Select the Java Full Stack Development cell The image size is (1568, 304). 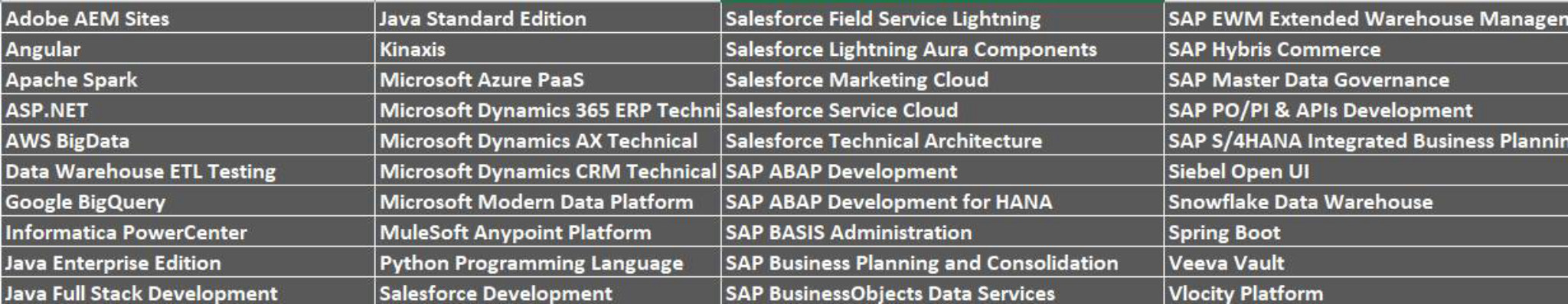tap(188, 293)
